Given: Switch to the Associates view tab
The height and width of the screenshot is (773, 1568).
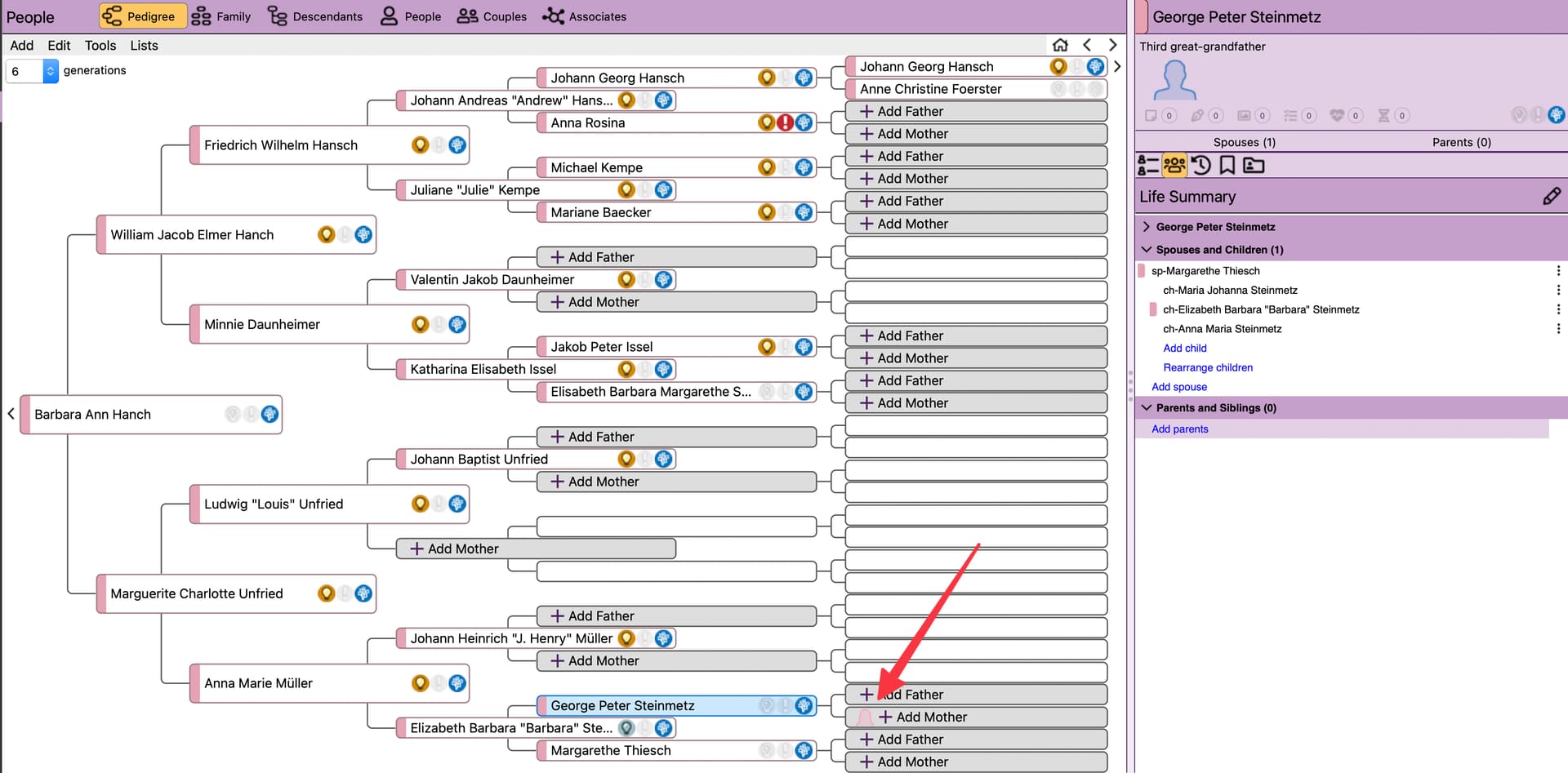Looking at the screenshot, I should 585,16.
